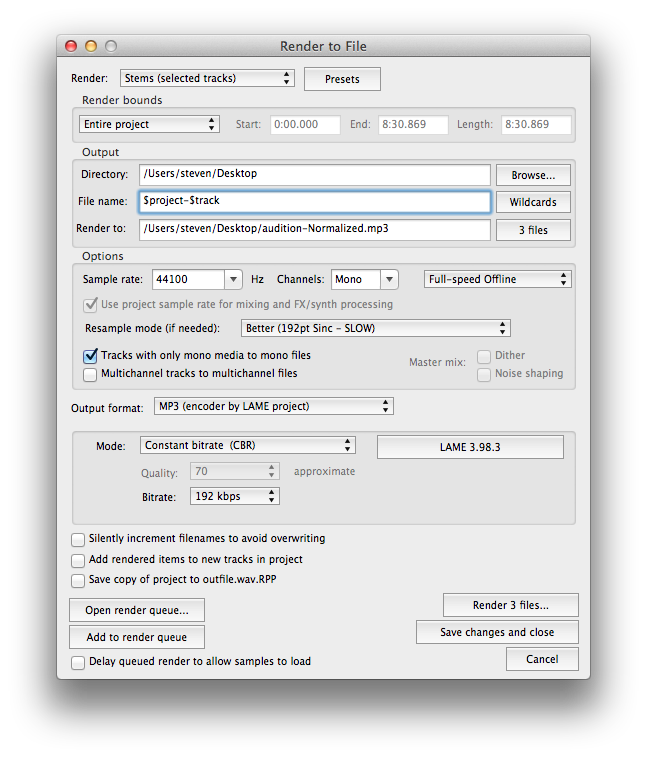Screen dimensions: 647x758
Task: Uncheck Tracks with only mono media option
Action: point(91,356)
